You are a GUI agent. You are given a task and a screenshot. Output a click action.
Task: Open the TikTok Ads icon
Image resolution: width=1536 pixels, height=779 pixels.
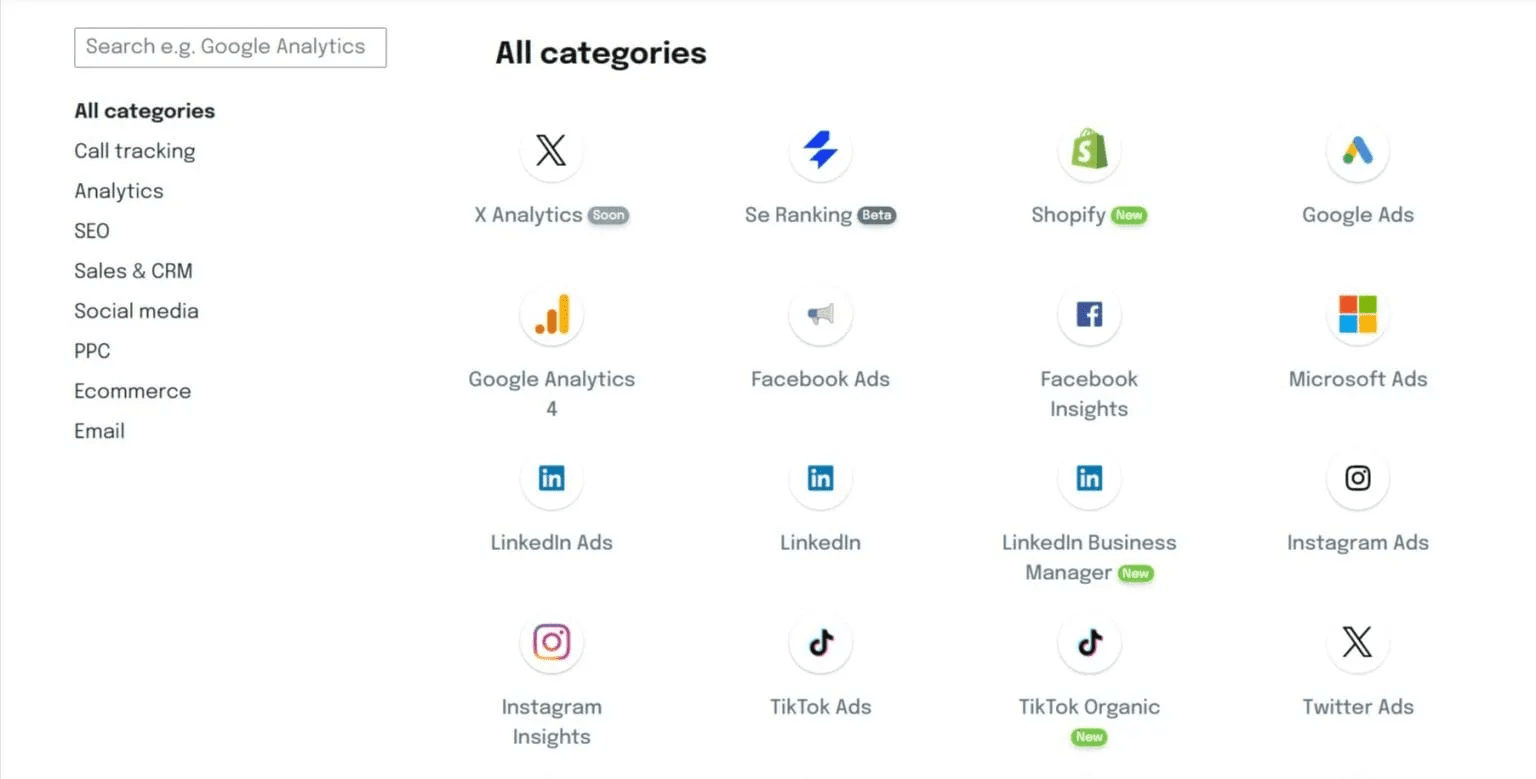pos(820,643)
